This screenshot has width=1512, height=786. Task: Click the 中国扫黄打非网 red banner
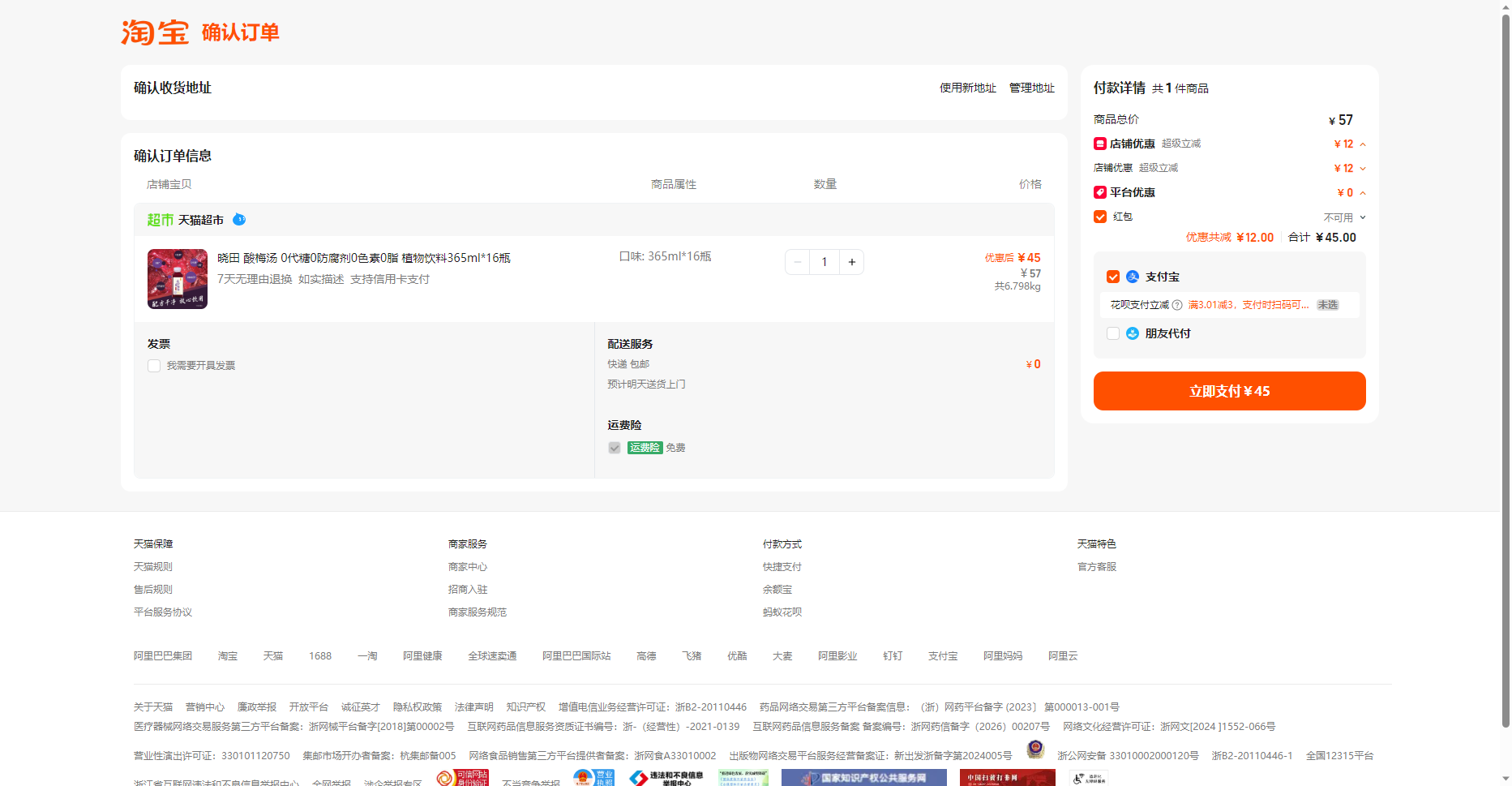(x=1008, y=778)
